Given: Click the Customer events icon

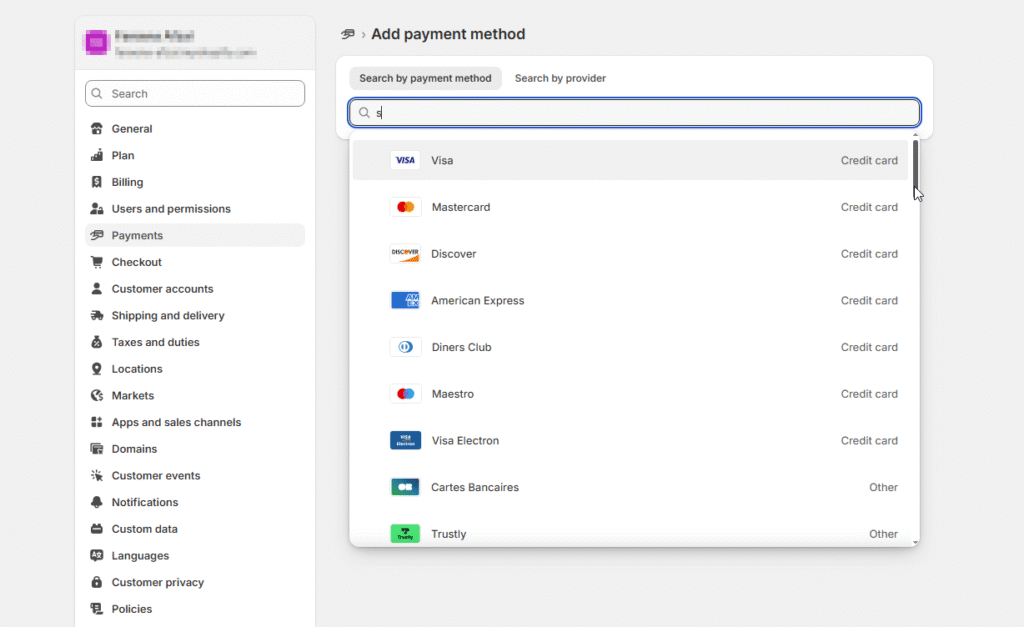Looking at the screenshot, I should (97, 475).
